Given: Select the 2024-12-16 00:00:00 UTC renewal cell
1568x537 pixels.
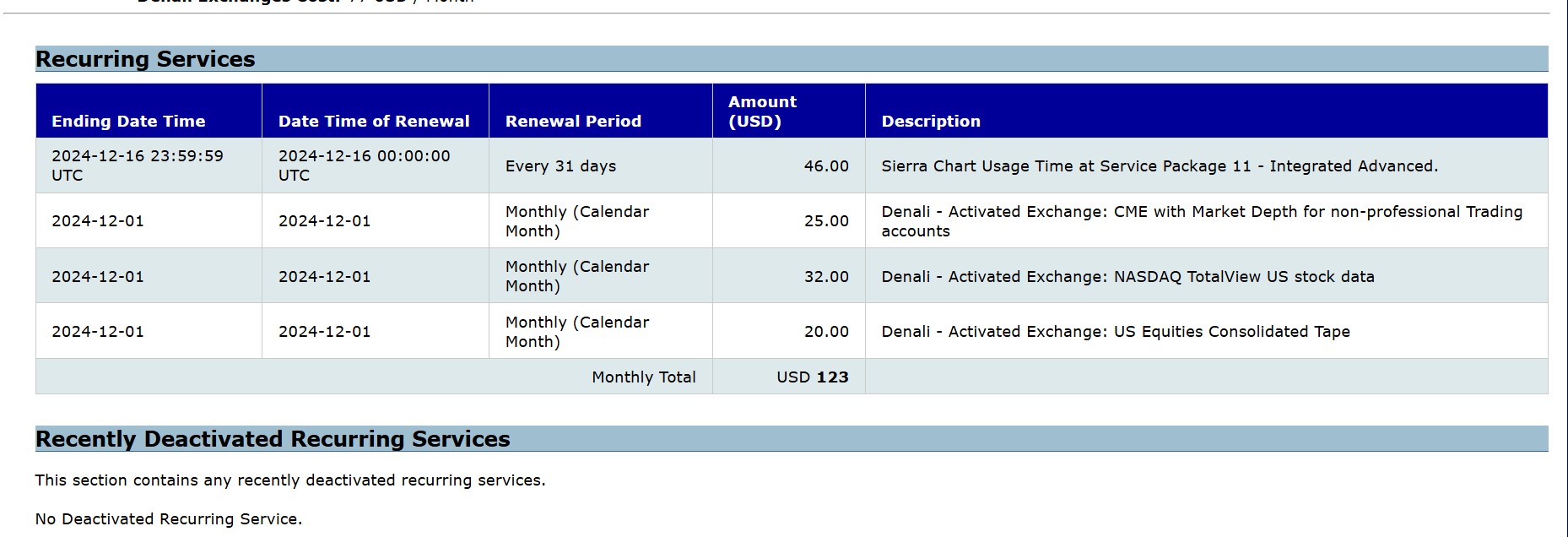Looking at the screenshot, I should click(x=365, y=165).
